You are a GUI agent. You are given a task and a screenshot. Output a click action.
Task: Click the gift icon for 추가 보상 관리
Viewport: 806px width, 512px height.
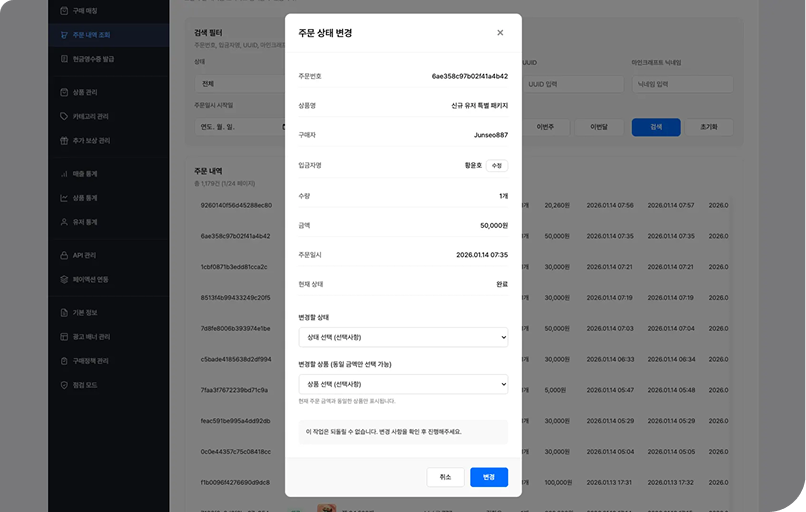(64, 140)
